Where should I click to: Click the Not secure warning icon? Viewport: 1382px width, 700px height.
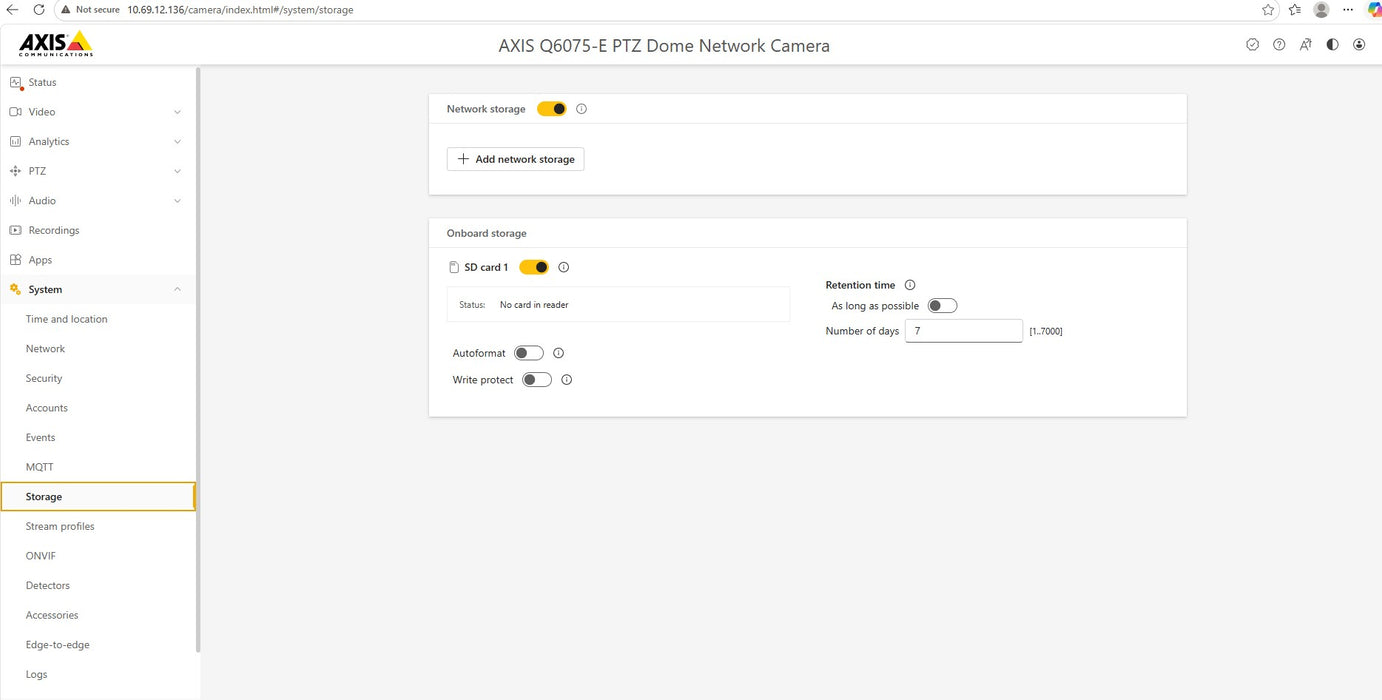tap(66, 9)
